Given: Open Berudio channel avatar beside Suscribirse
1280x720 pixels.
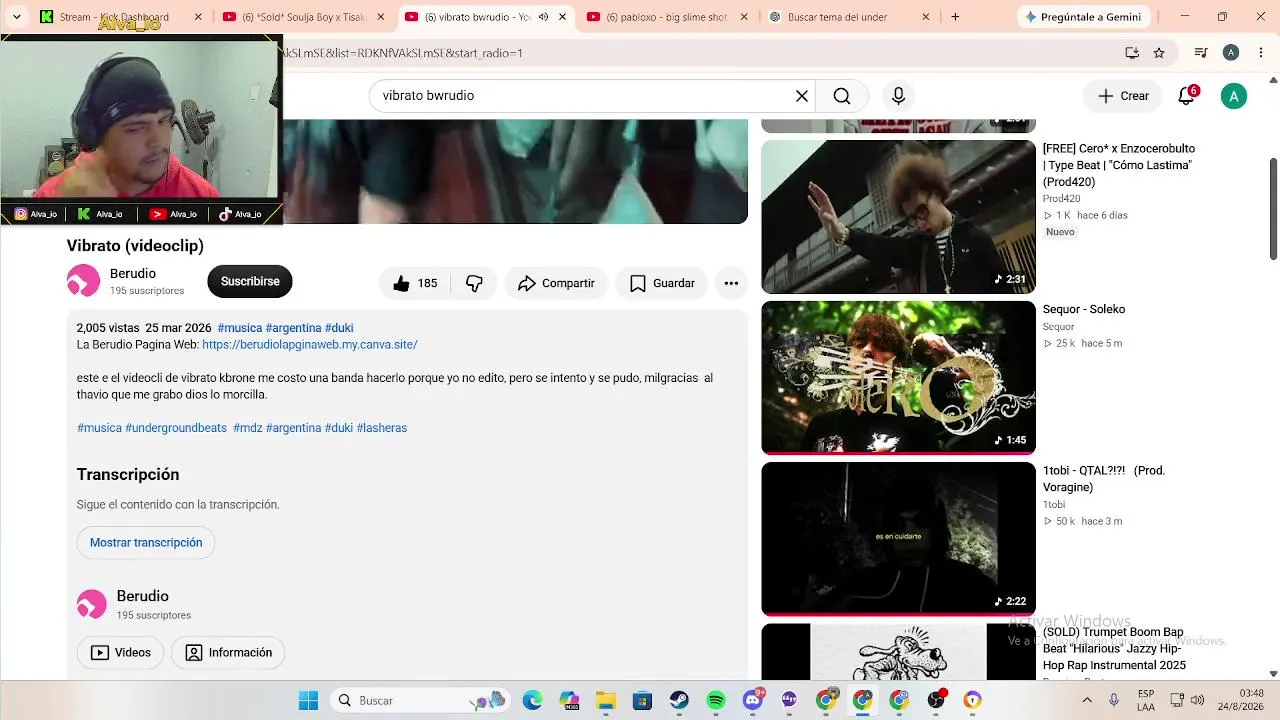Looking at the screenshot, I should (x=83, y=281).
